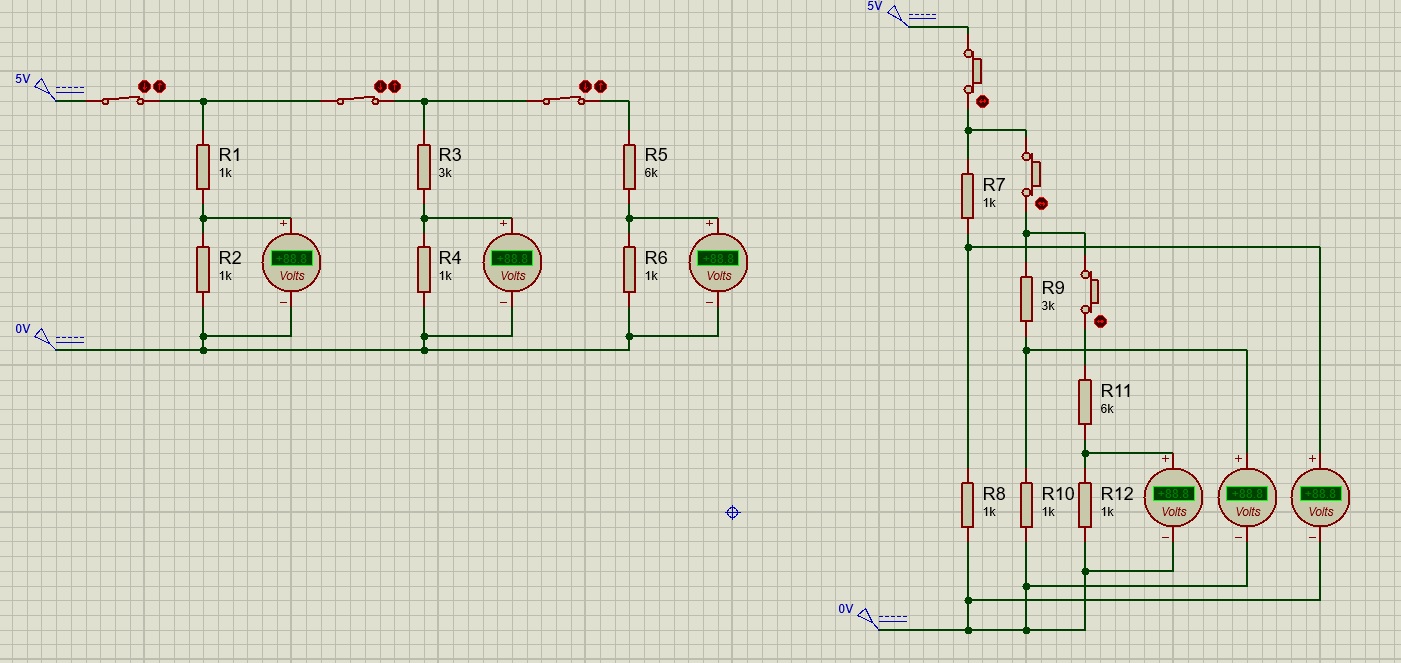Screen dimensions: 1401x663
Task: Click the green display on the R2 voltmeter
Action: click(292, 258)
